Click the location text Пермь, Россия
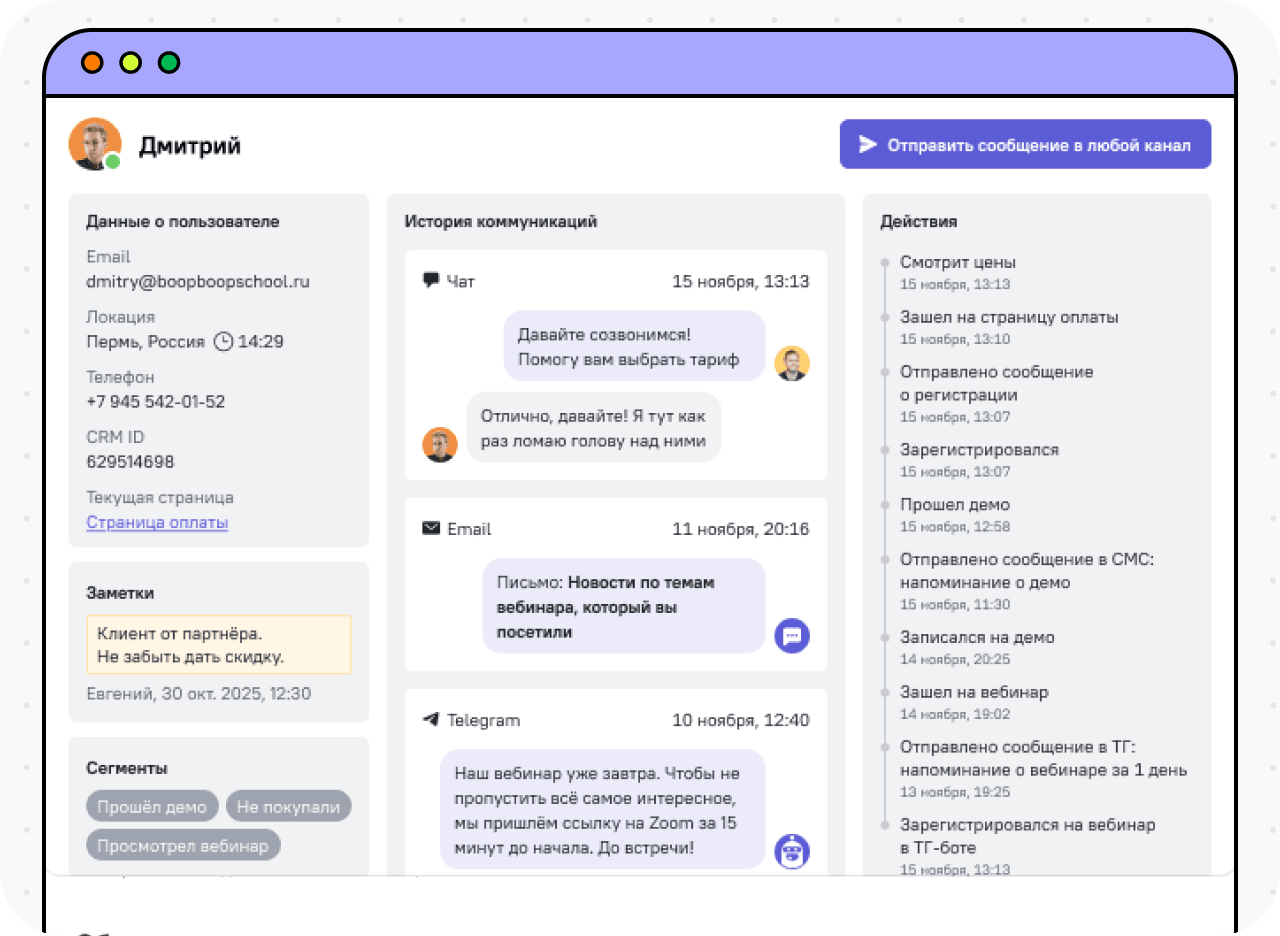 [146, 341]
